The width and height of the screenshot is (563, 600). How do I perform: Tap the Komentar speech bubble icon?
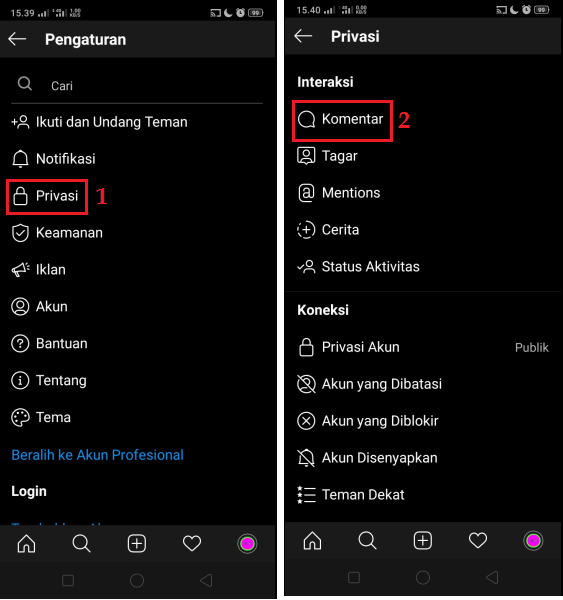[x=307, y=119]
